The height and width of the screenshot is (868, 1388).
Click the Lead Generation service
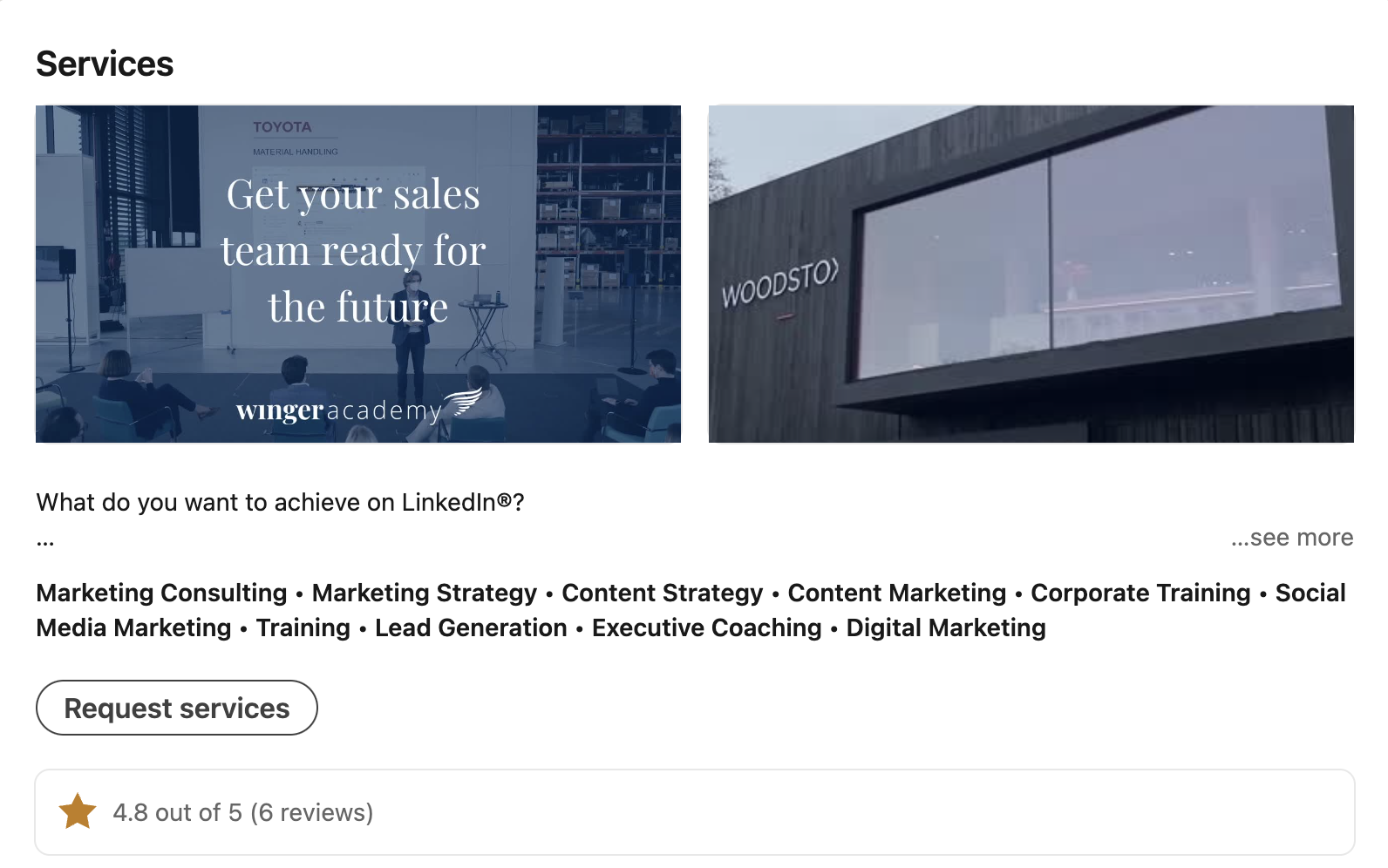click(x=471, y=627)
